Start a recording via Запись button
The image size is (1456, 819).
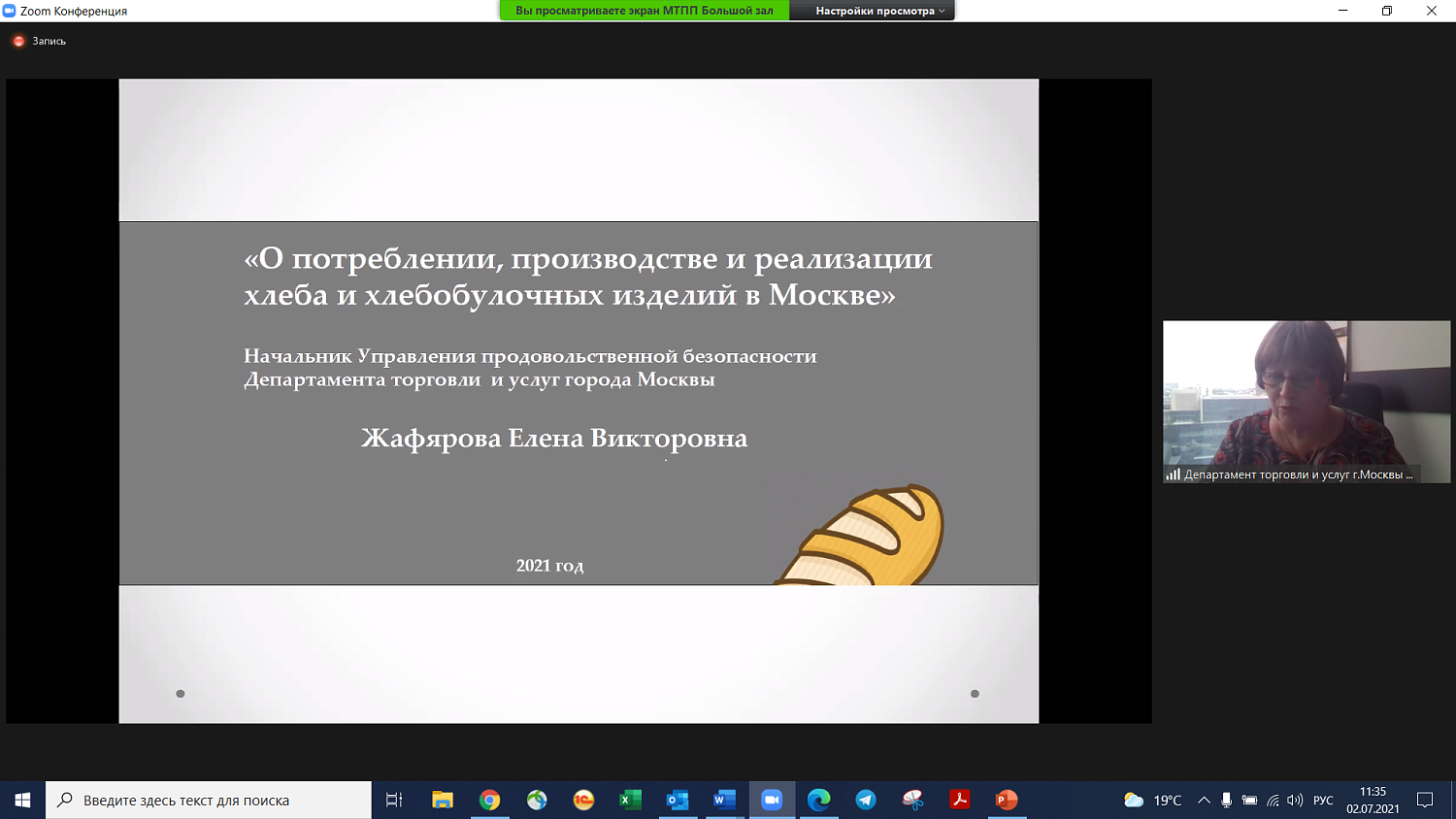coord(40,41)
